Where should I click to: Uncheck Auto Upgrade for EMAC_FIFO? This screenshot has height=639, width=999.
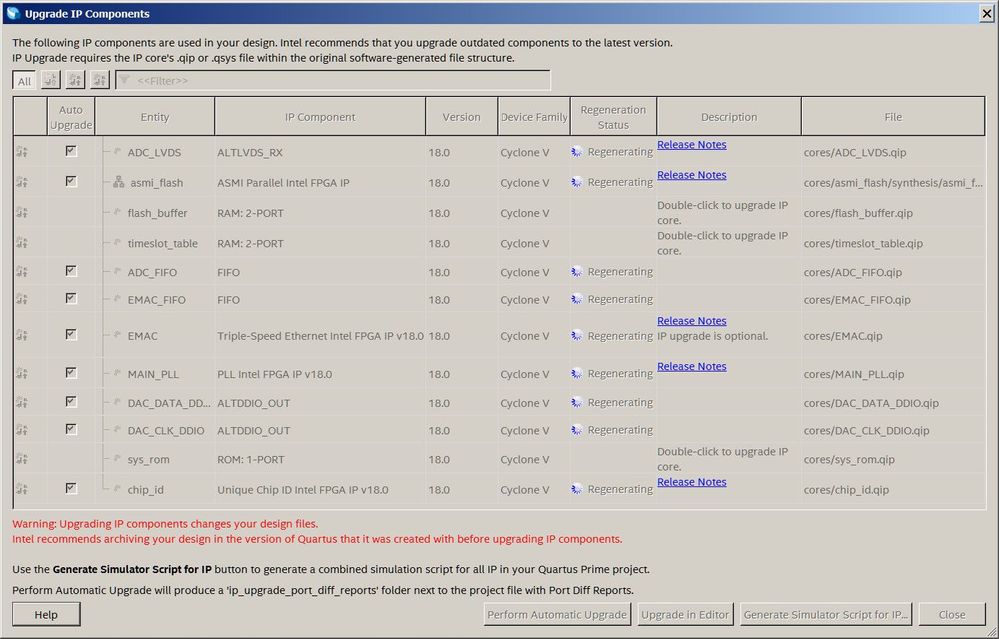point(71,298)
